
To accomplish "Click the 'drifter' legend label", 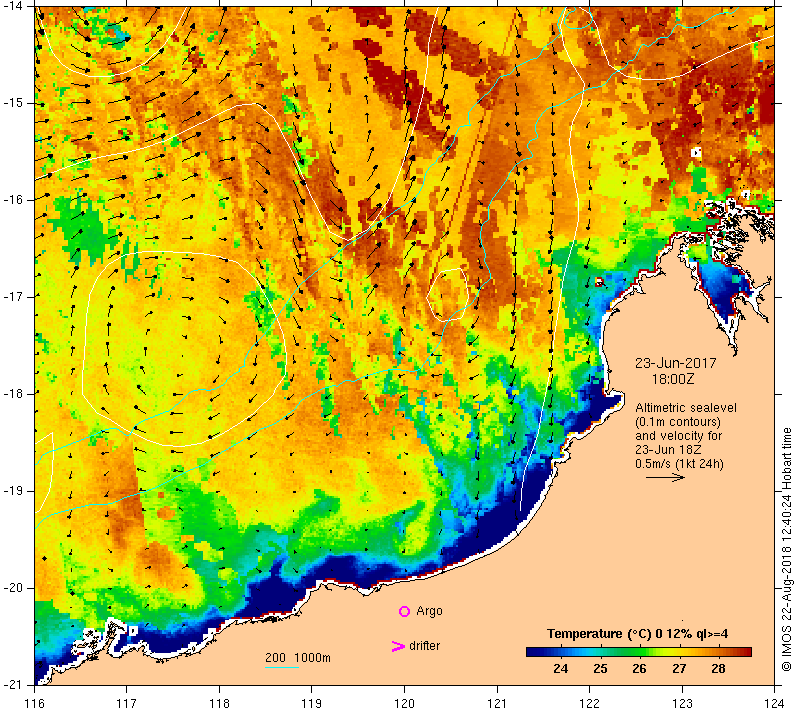I will 424,646.
